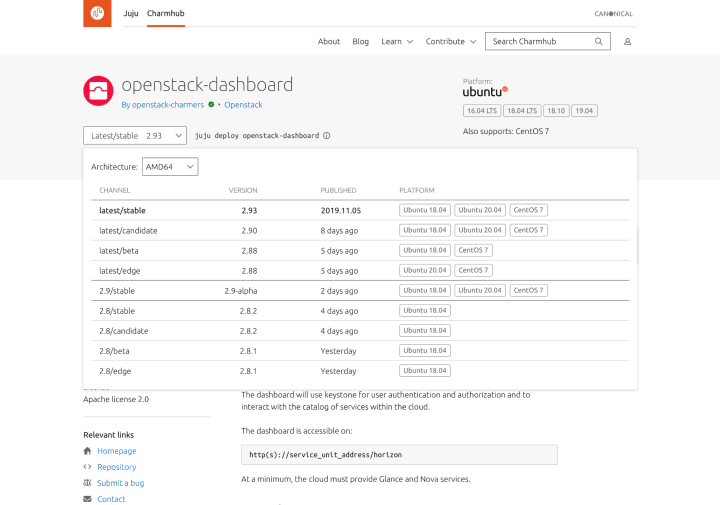Follow the openstack-charmers publisher link
Screen dimensions: 720x505
click(163, 105)
